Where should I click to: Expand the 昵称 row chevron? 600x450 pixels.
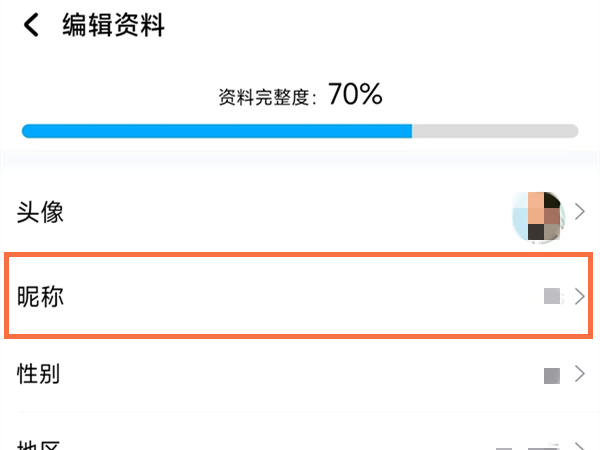tap(580, 295)
